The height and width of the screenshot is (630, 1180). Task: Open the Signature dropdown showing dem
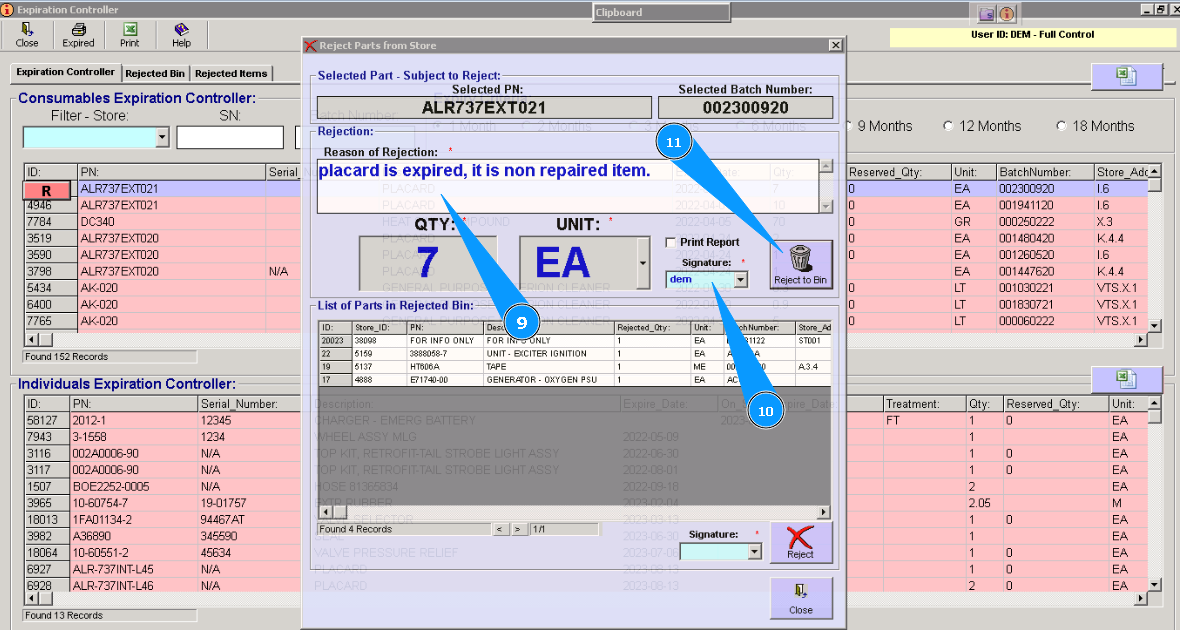pyautogui.click(x=741, y=280)
